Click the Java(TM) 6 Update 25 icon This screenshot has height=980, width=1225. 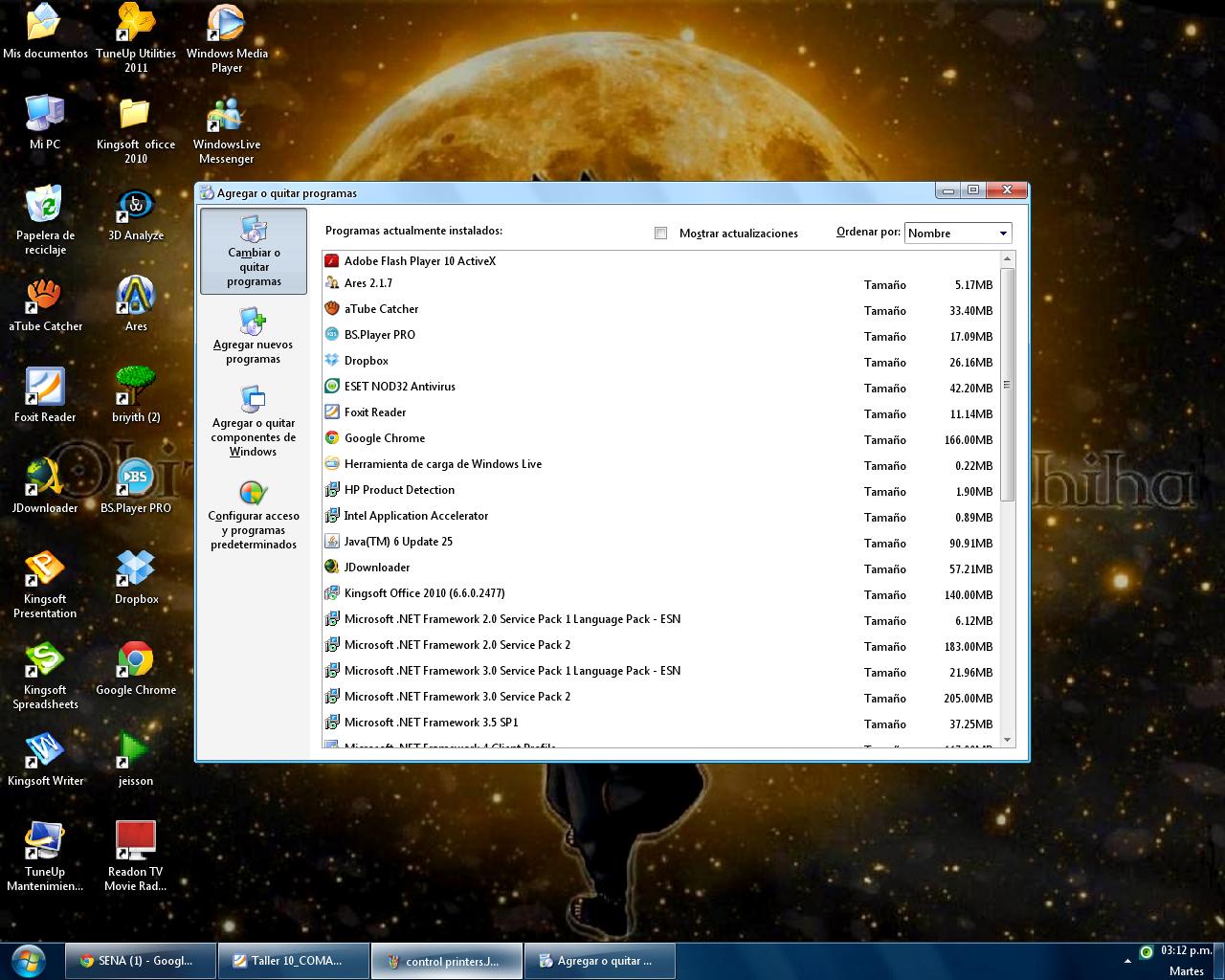click(332, 541)
